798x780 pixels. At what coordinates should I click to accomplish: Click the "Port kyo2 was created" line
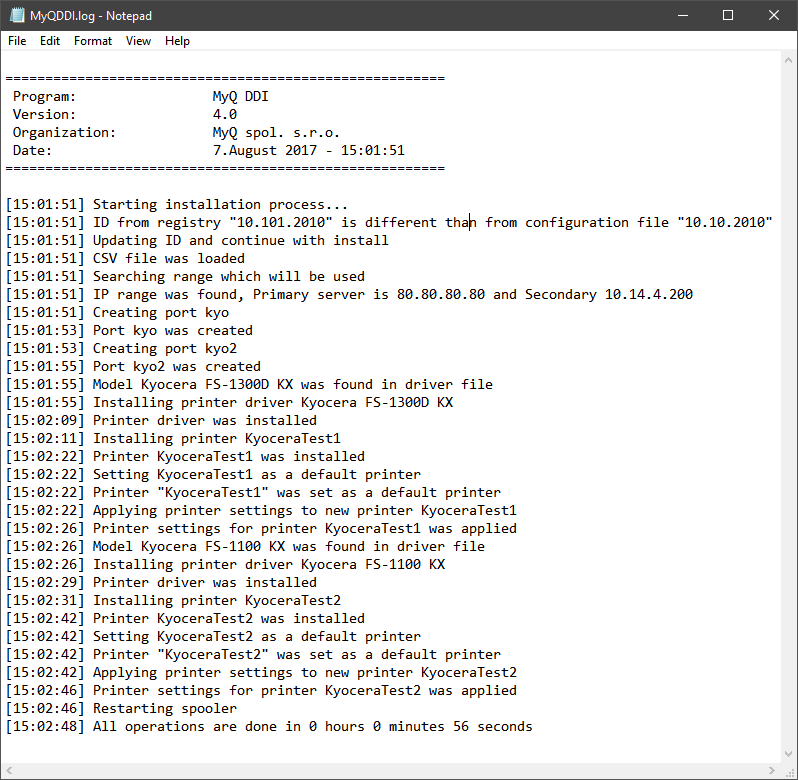(x=176, y=366)
